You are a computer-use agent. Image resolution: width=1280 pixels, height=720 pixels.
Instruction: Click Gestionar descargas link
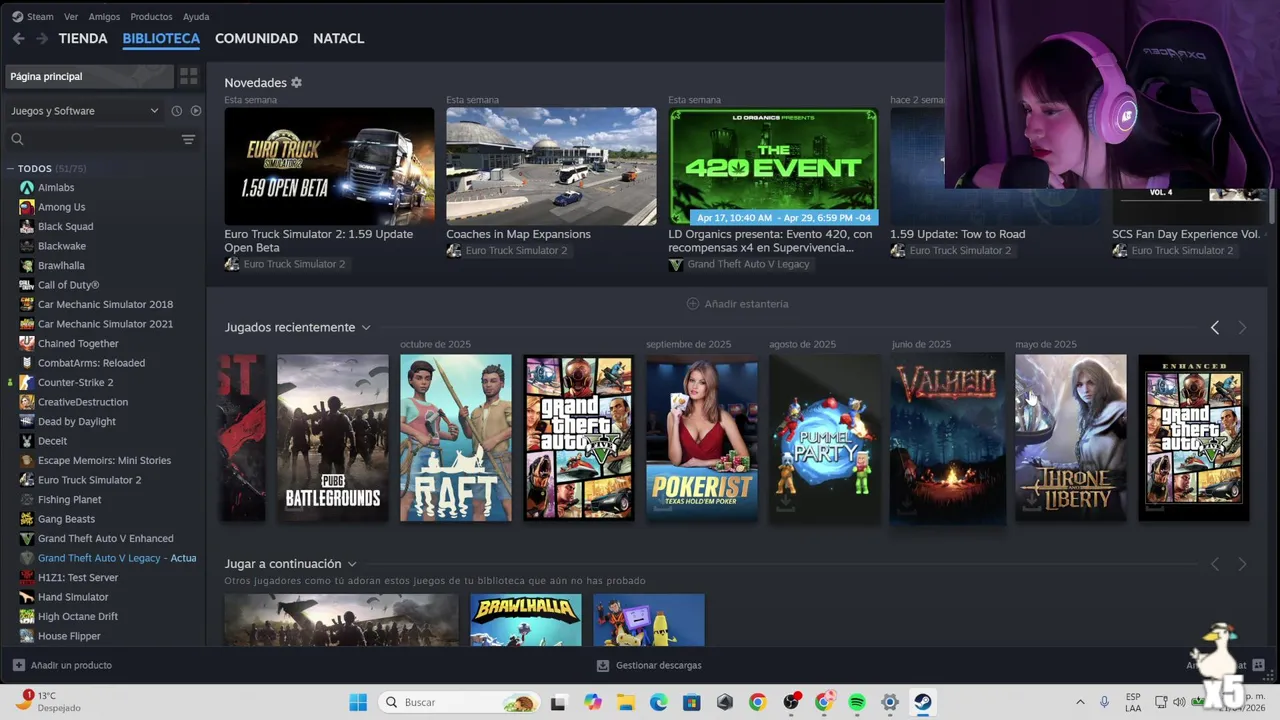click(x=659, y=665)
